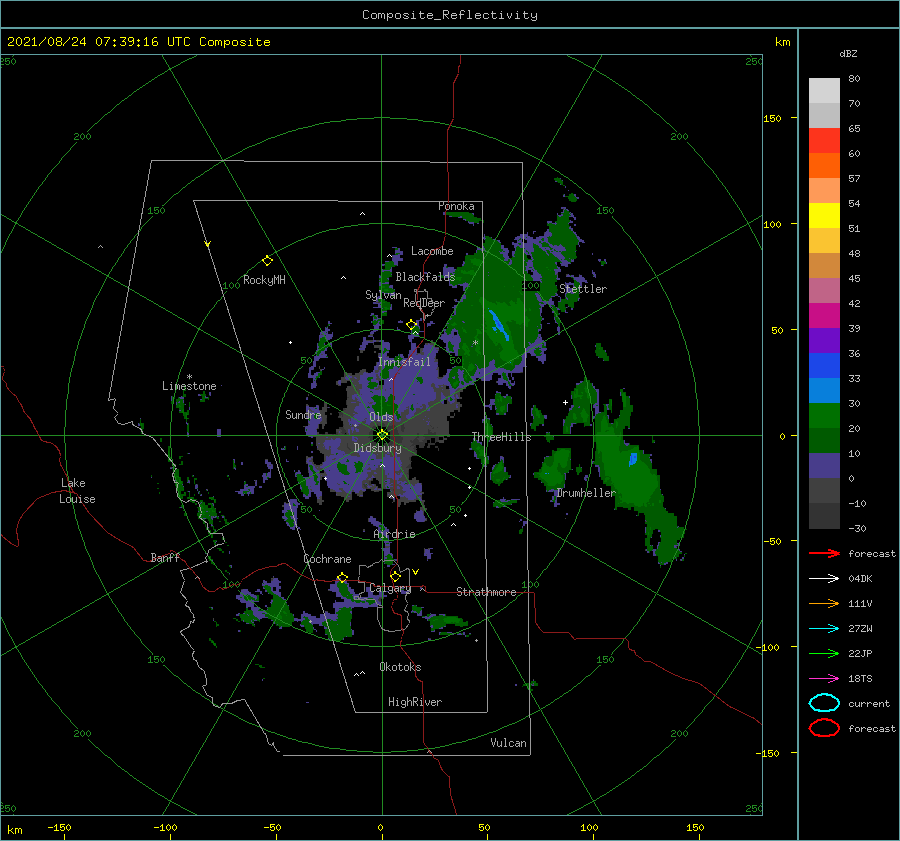Select the green 20 dBZ color swatch
This screenshot has height=841, width=900.
coord(824,441)
